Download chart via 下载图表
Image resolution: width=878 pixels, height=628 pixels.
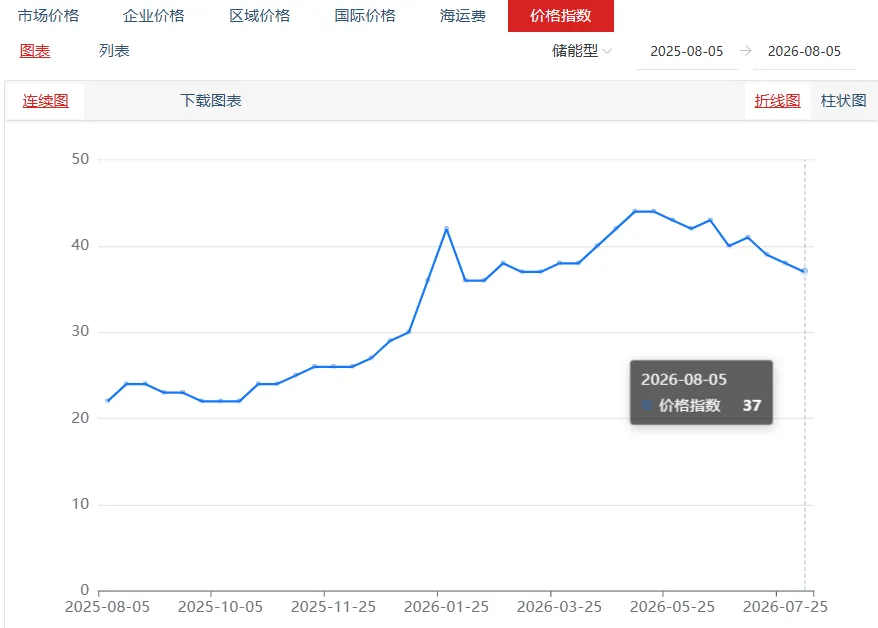tap(211, 101)
